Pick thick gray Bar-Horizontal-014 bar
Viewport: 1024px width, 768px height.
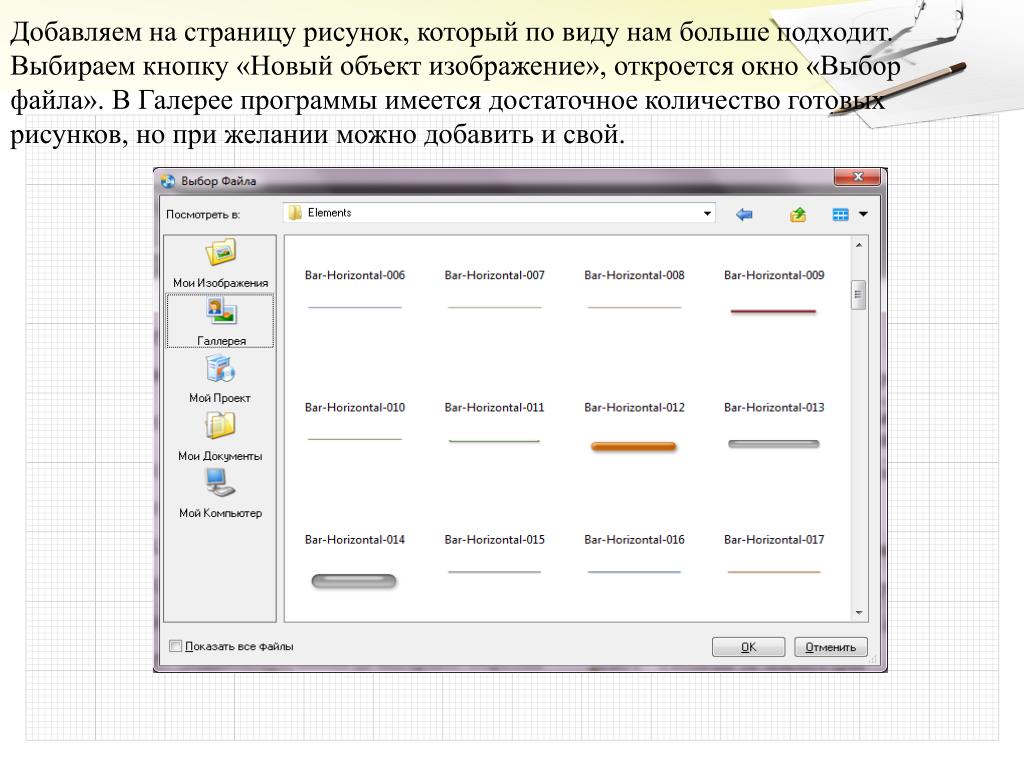[x=354, y=581]
